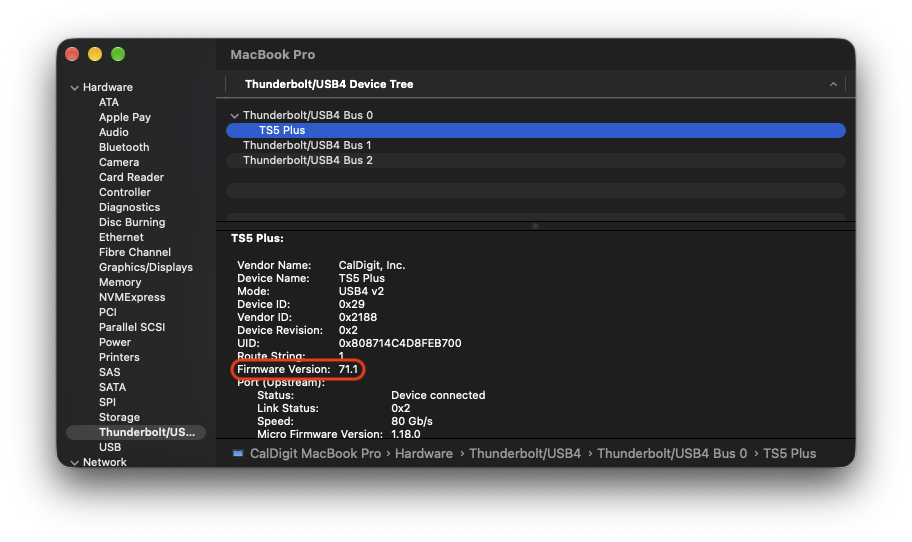This screenshot has height=542, width=912.
Task: Open Storage in the sidebar
Action: [x=119, y=418]
